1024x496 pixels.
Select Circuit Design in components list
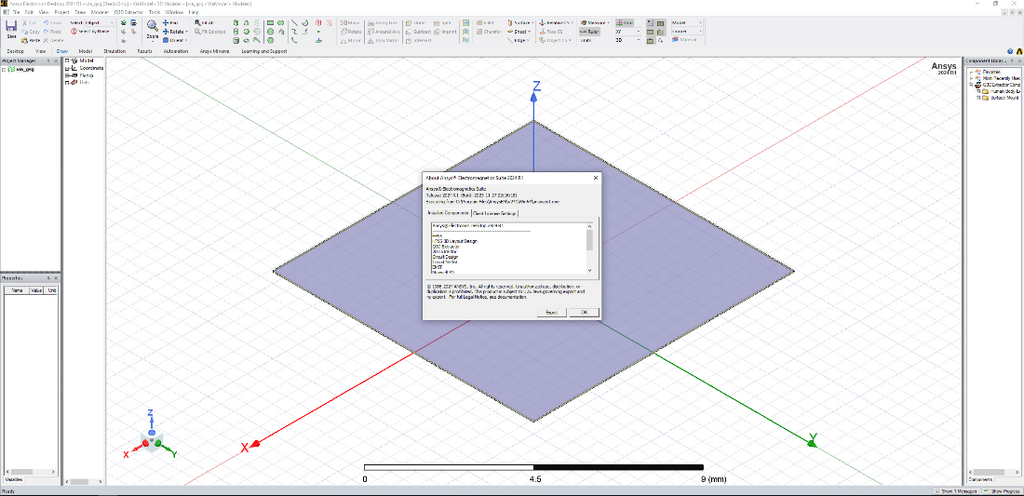[x=445, y=257]
